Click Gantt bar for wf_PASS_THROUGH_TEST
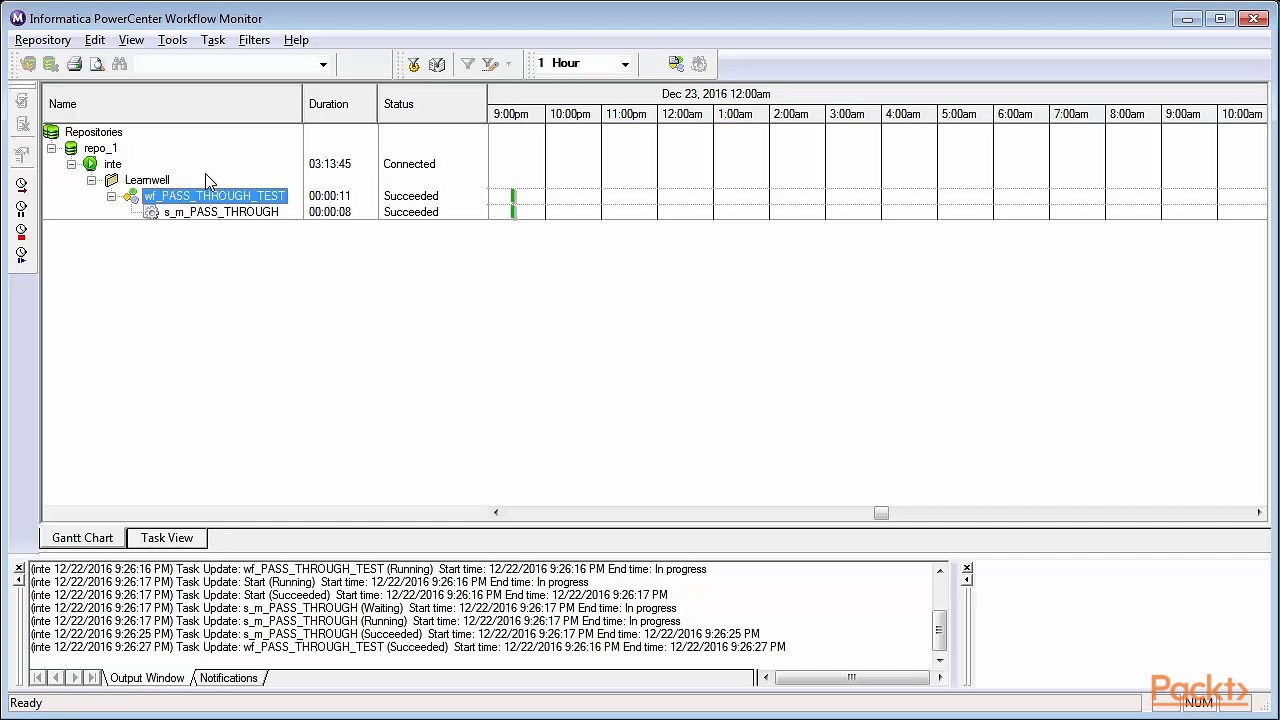1280x720 pixels. pyautogui.click(x=513, y=196)
